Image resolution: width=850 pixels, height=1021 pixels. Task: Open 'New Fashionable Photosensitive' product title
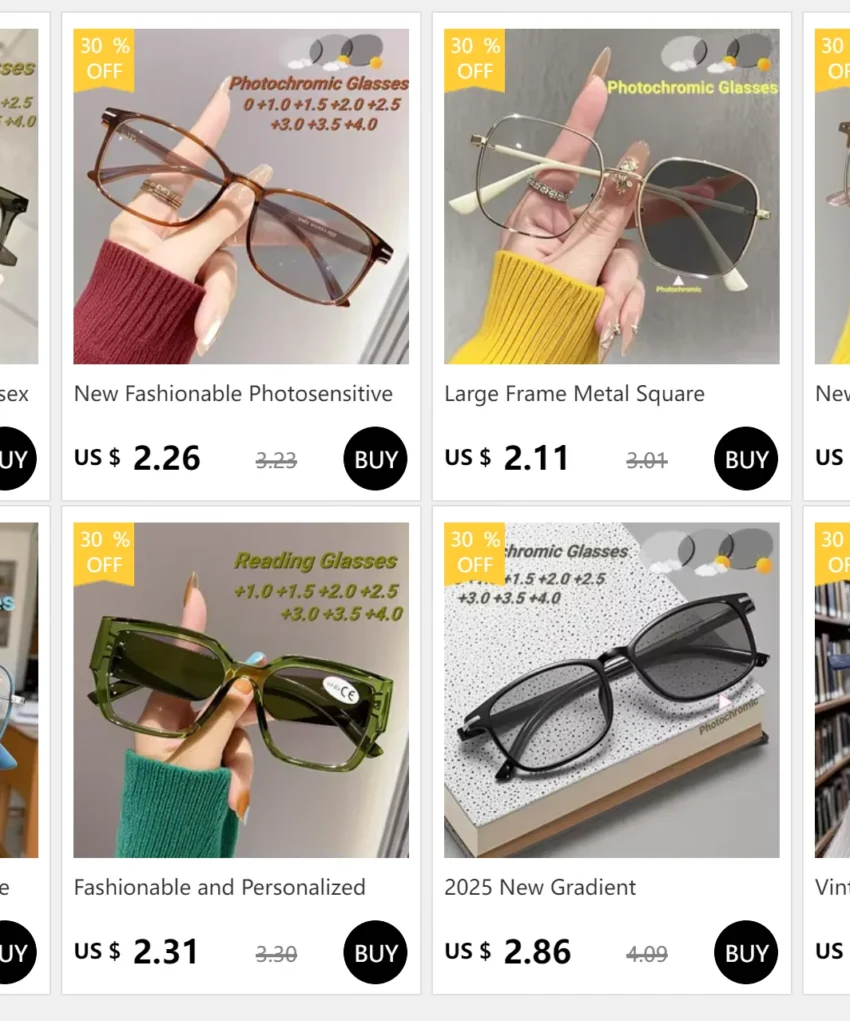point(233,394)
